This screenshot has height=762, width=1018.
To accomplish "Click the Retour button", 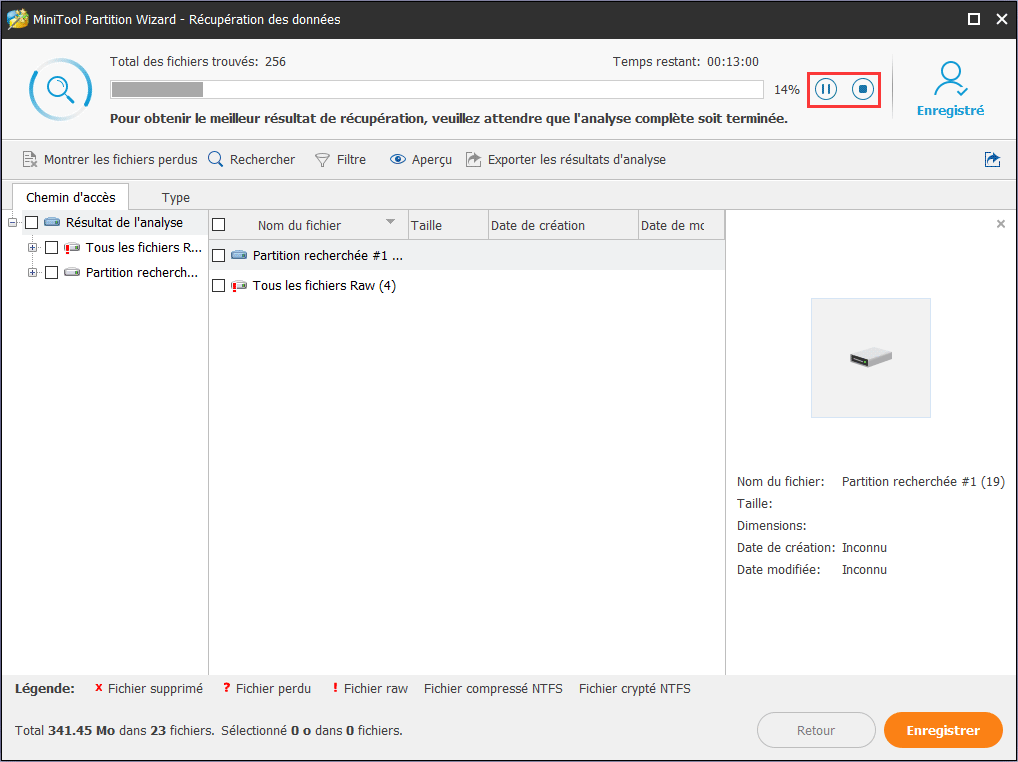I will 816,730.
